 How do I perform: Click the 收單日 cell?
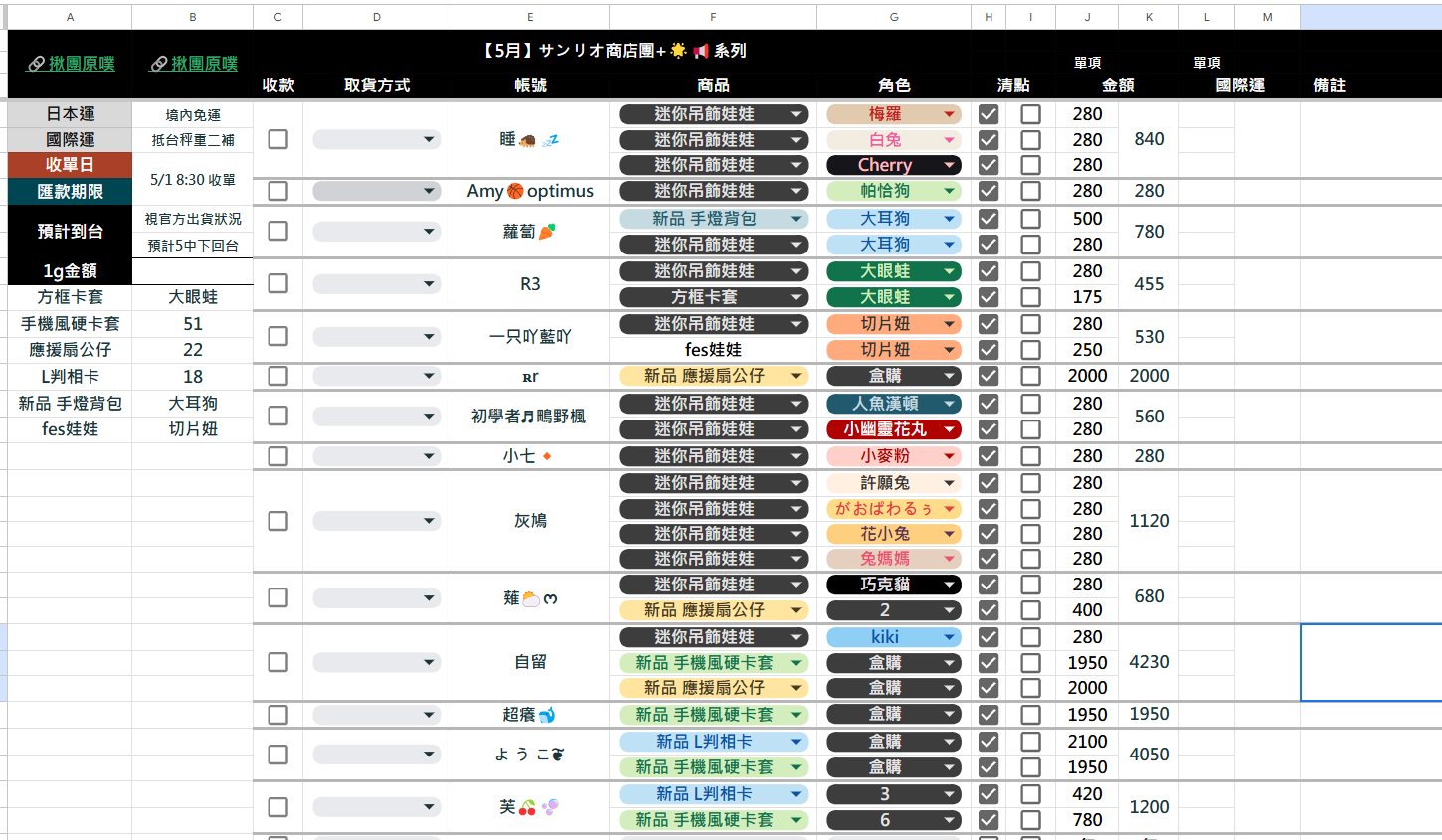(x=70, y=165)
